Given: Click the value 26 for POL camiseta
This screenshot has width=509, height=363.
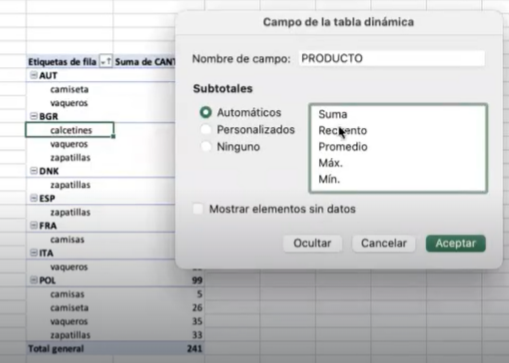Looking at the screenshot, I should [x=197, y=308].
